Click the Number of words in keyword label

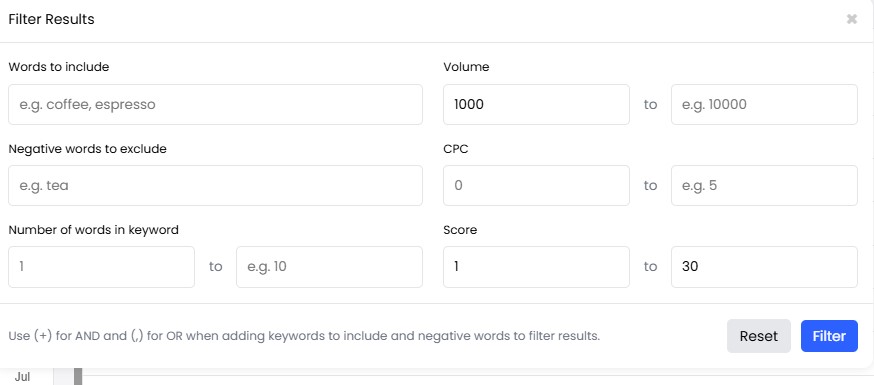(x=94, y=230)
